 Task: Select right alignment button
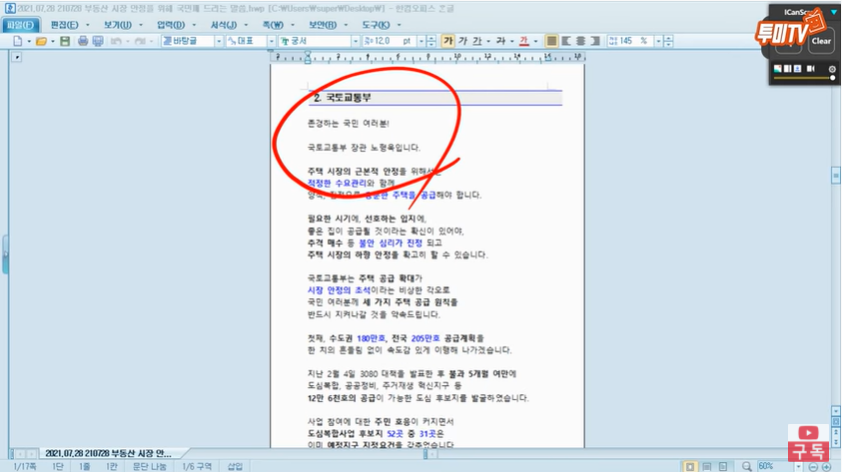coord(595,41)
